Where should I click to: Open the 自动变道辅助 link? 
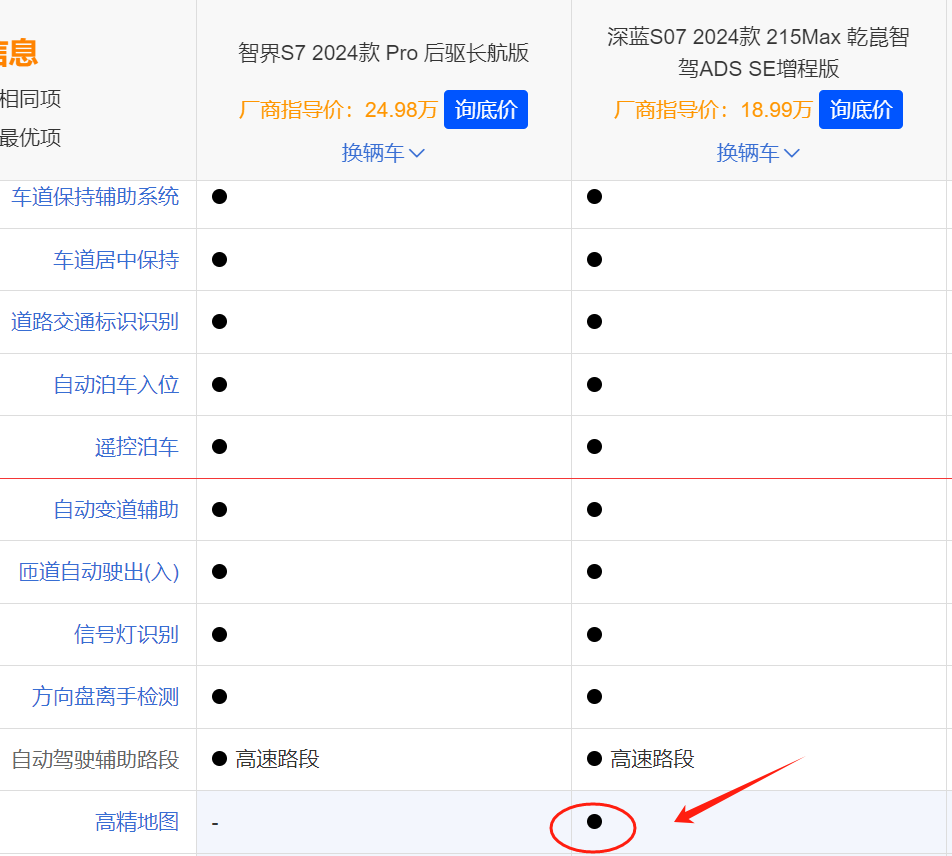[116, 509]
